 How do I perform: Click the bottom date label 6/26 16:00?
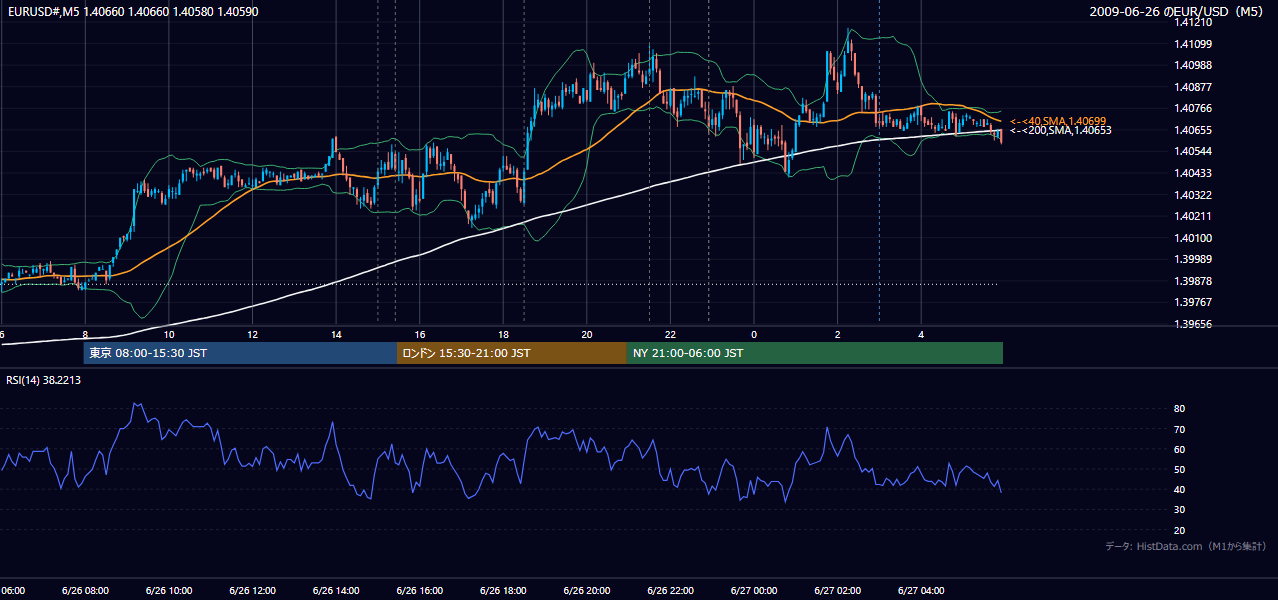pos(419,590)
